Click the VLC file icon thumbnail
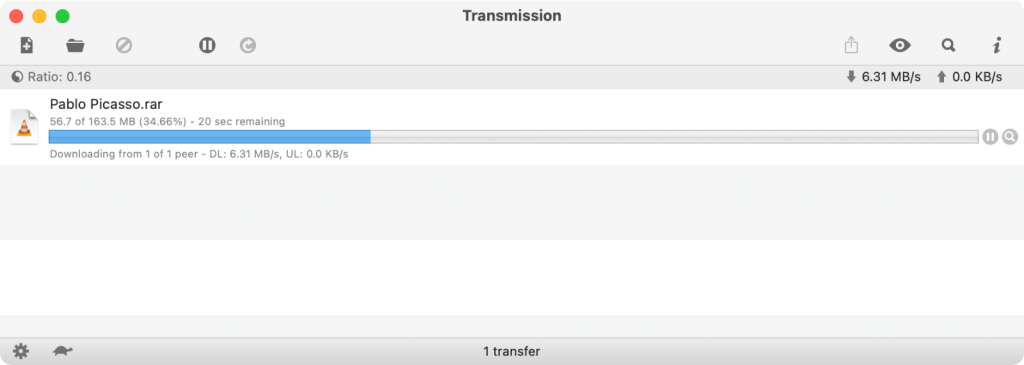The image size is (1024, 365). pos(24,127)
